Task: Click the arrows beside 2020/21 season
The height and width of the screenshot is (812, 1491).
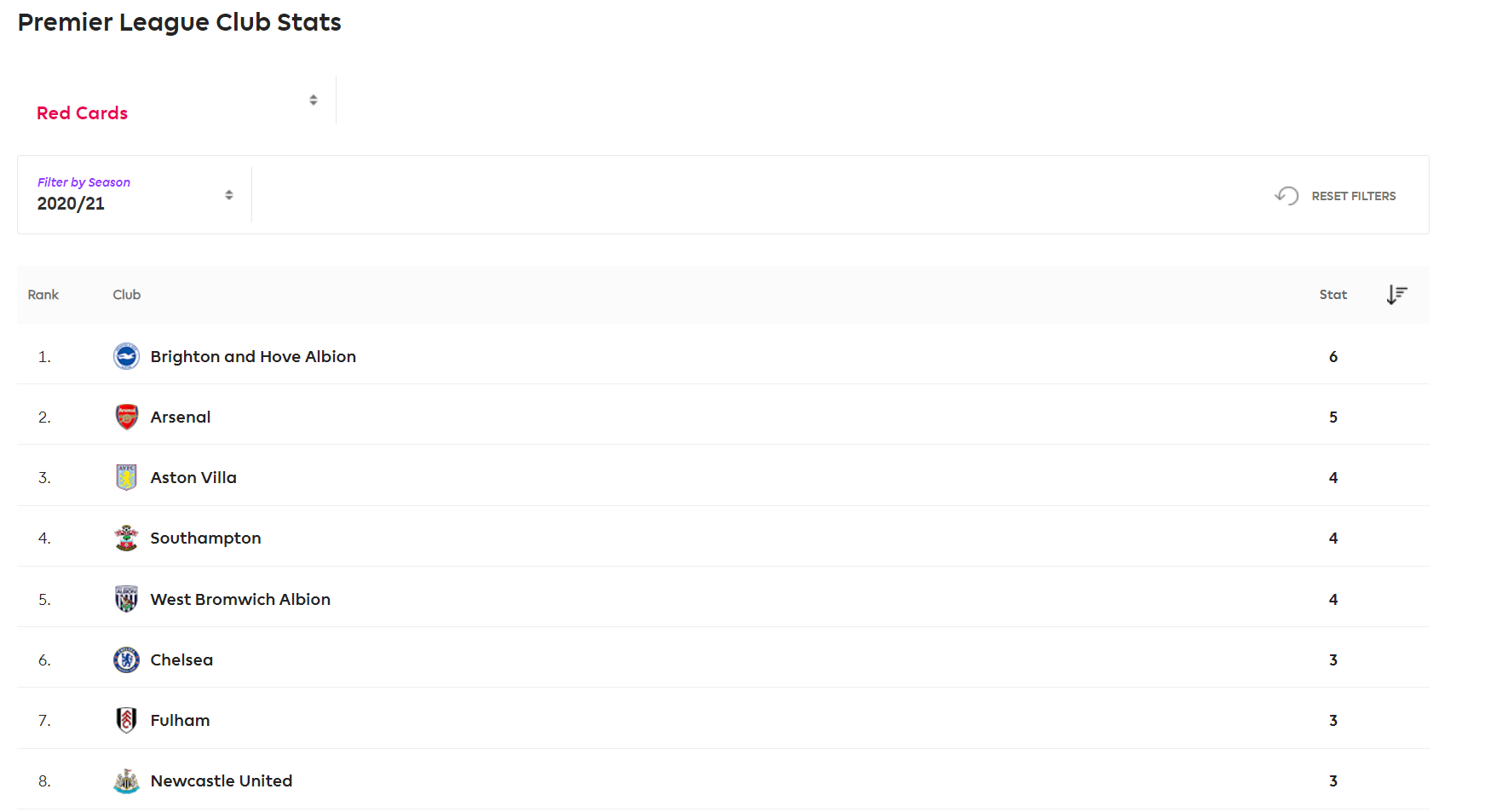Action: click(x=229, y=195)
